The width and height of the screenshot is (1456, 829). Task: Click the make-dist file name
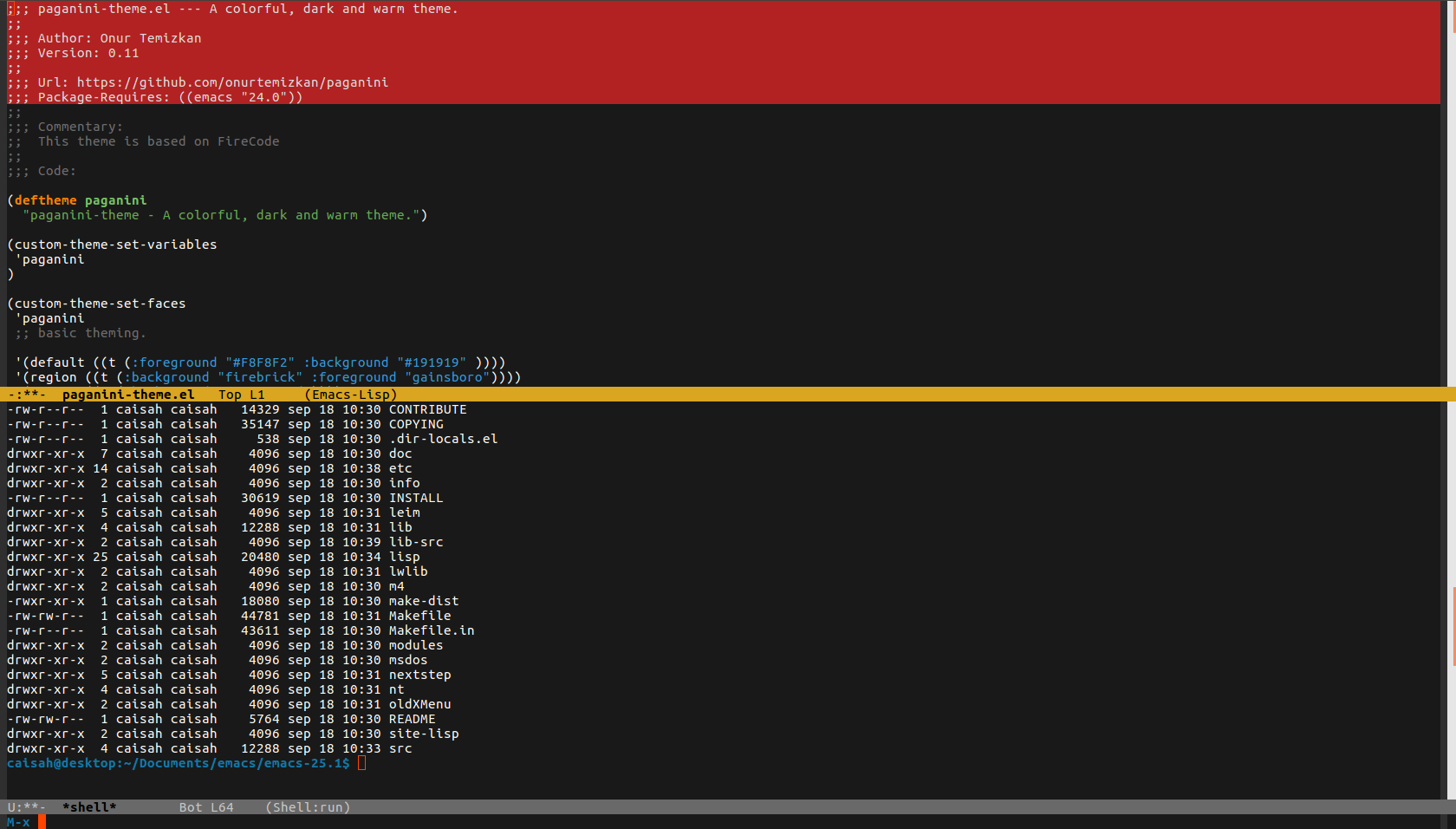point(424,601)
